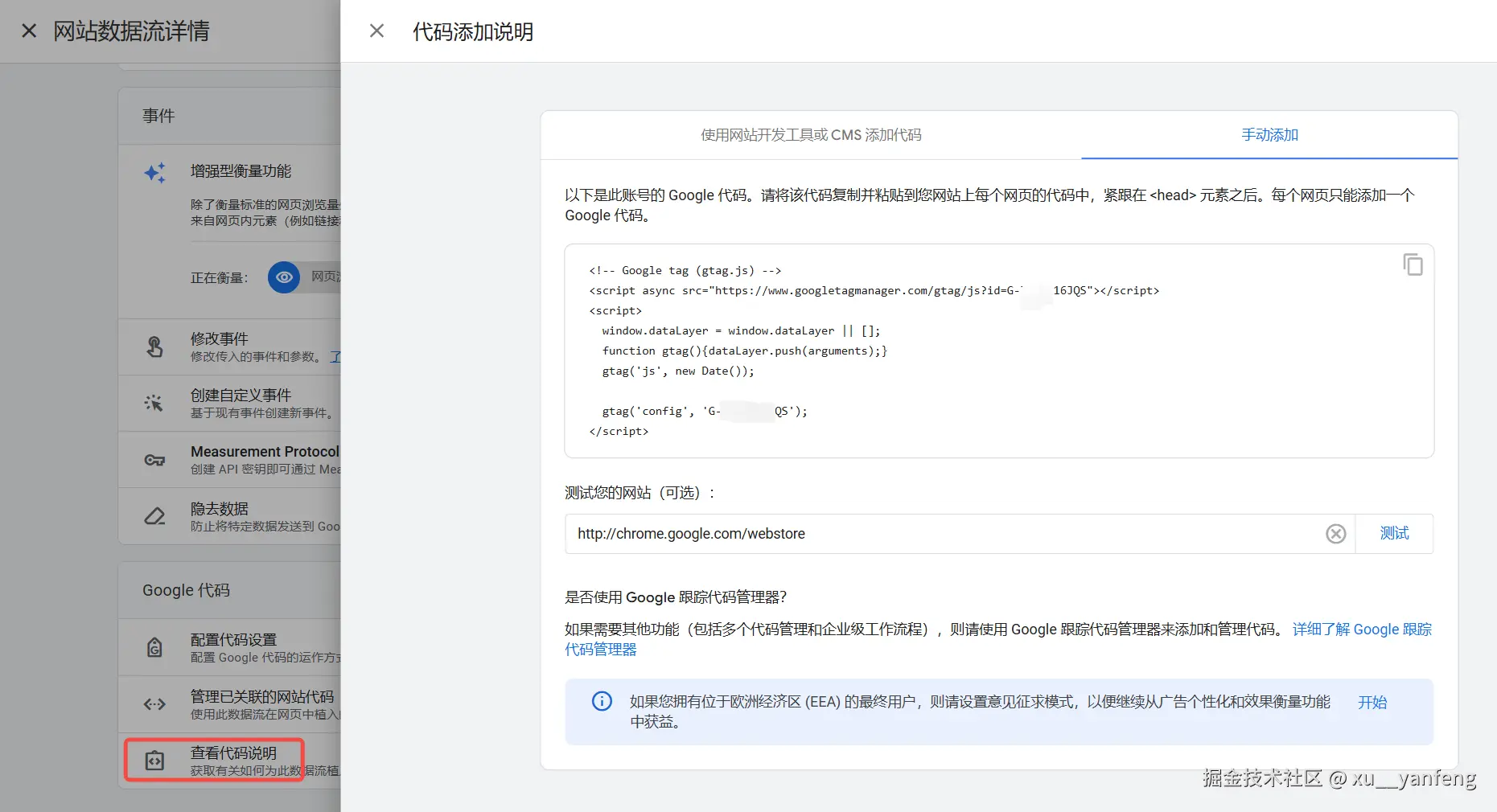This screenshot has width=1497, height=812.
Task: Click the 管理已关联的网站代码 code icon
Action: pyautogui.click(x=154, y=704)
